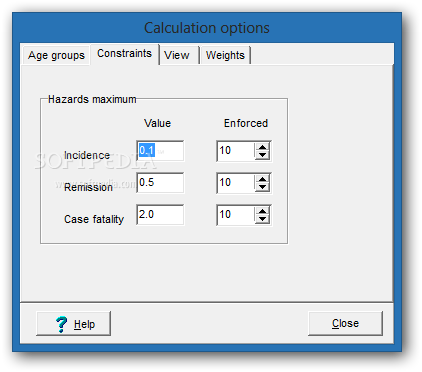Select the Constraints tab
This screenshot has width=422, height=372.
tap(124, 54)
